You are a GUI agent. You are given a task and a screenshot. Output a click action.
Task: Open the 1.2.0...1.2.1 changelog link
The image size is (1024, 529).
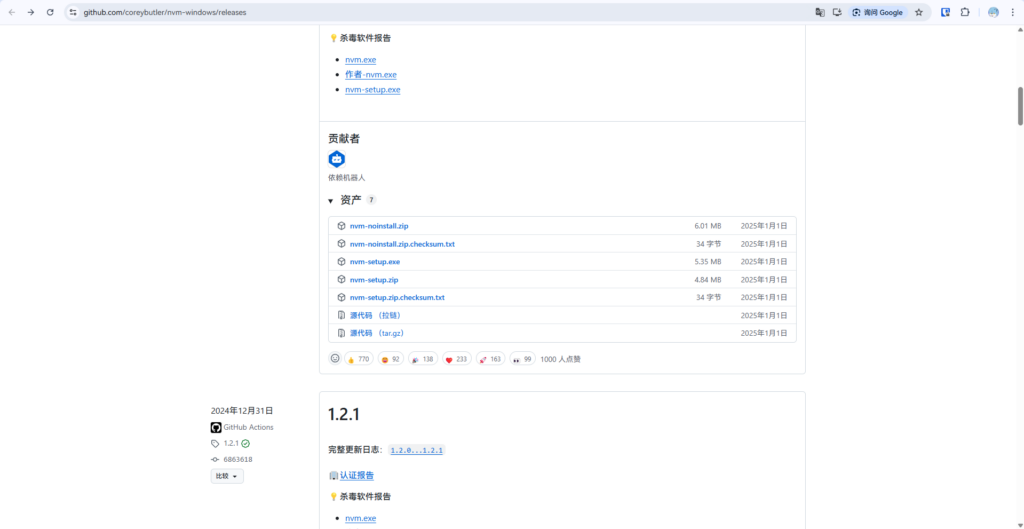click(x=416, y=451)
